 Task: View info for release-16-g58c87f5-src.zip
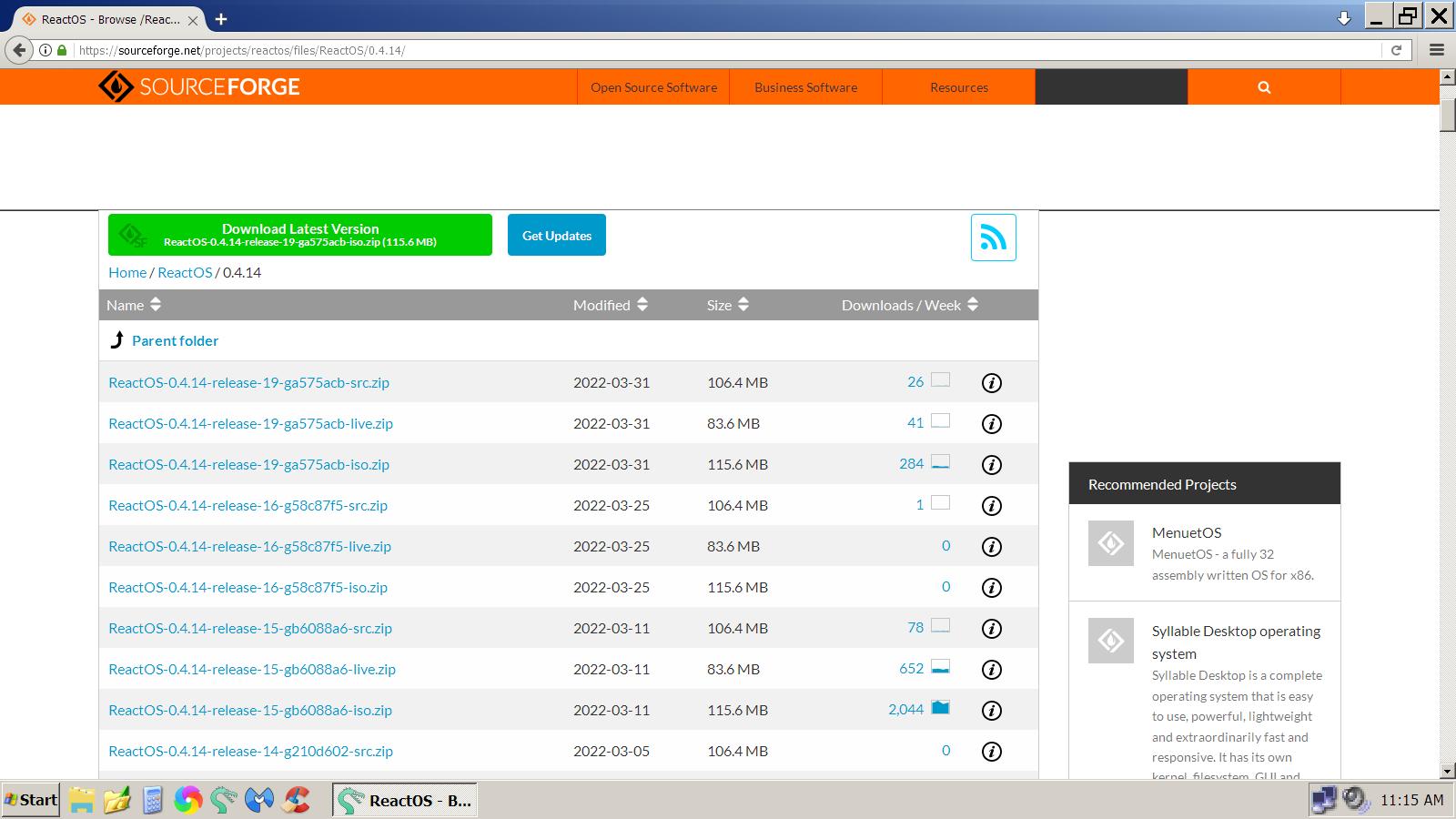[992, 506]
